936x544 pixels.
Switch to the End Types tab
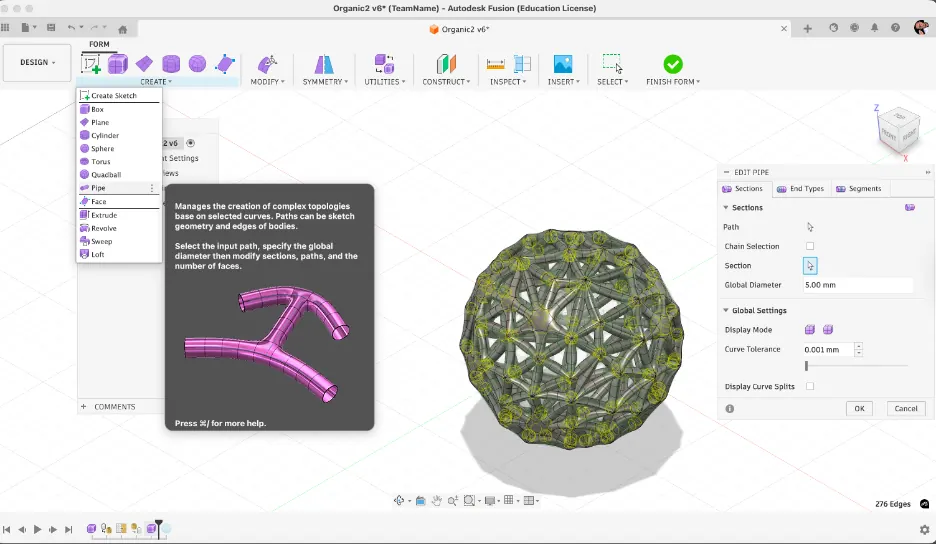[x=800, y=189]
